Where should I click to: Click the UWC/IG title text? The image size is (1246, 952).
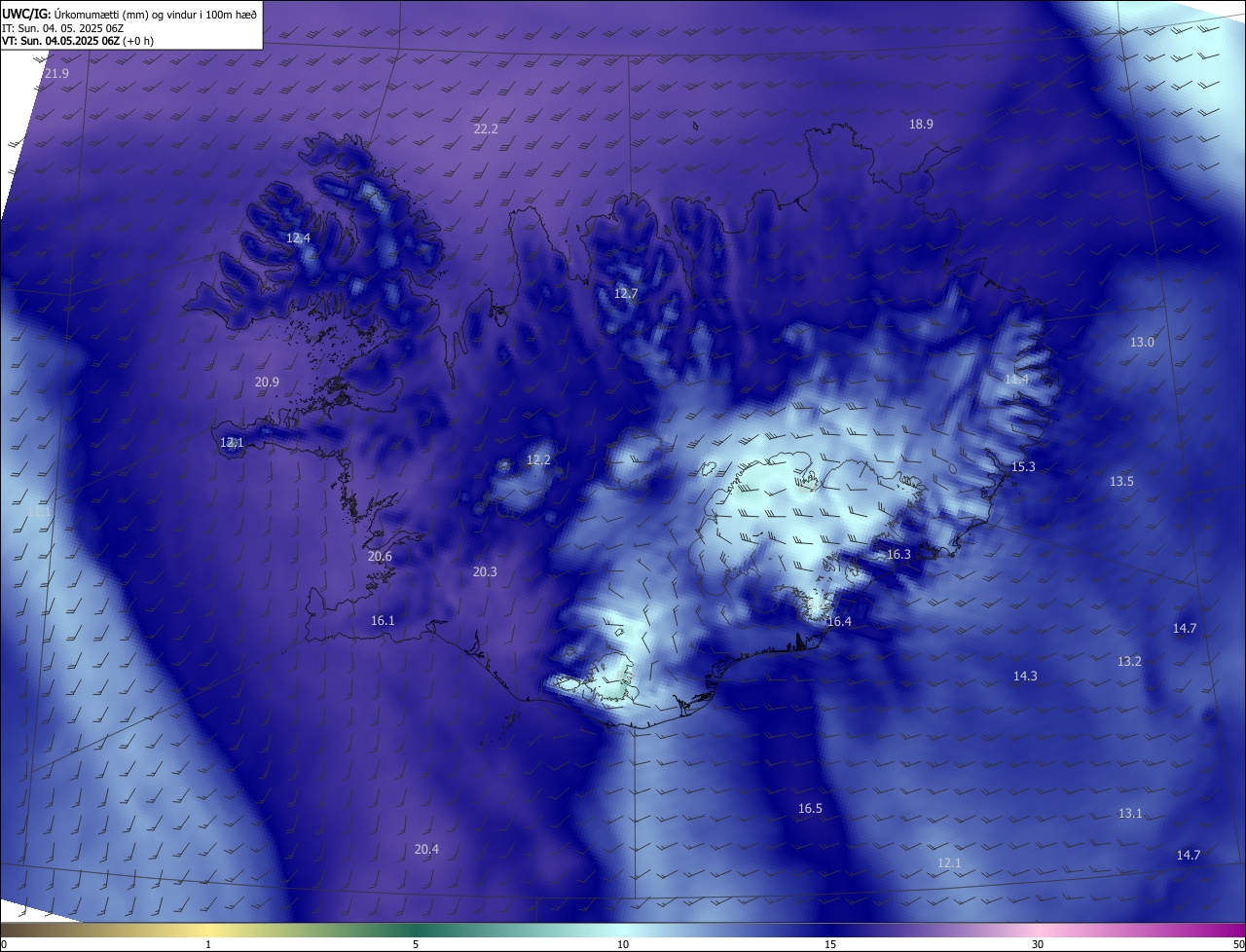tap(26, 14)
